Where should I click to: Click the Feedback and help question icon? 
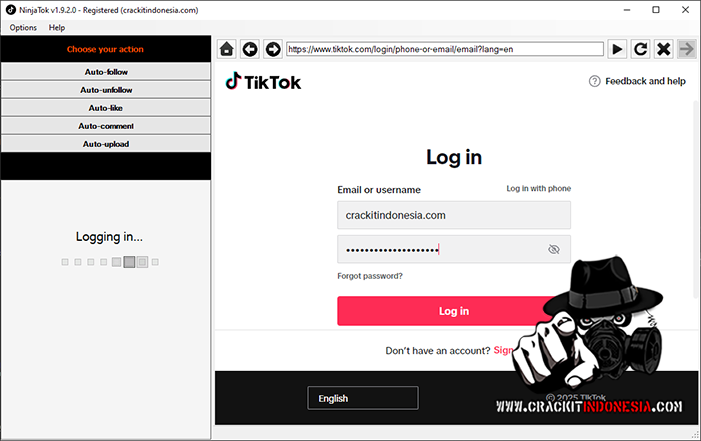[594, 81]
